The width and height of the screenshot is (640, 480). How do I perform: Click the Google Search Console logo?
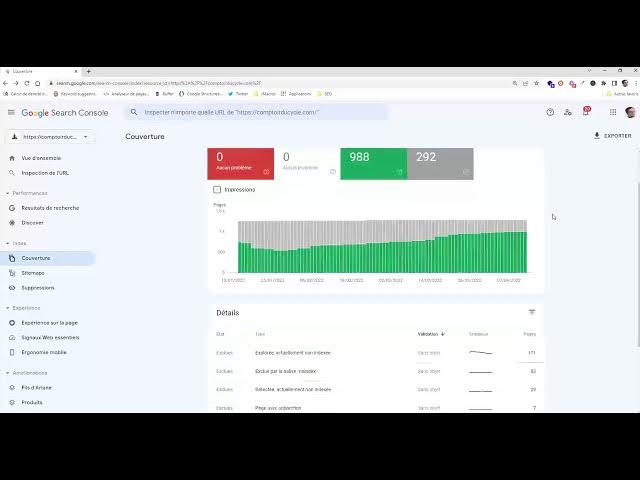(64, 113)
